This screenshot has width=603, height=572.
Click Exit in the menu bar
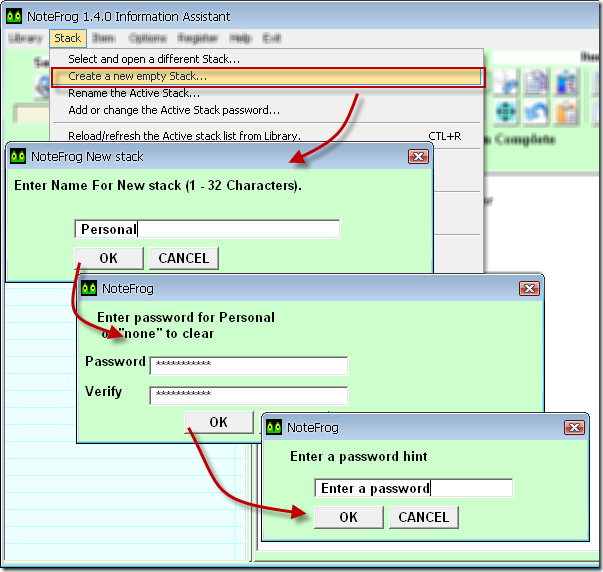coord(272,38)
